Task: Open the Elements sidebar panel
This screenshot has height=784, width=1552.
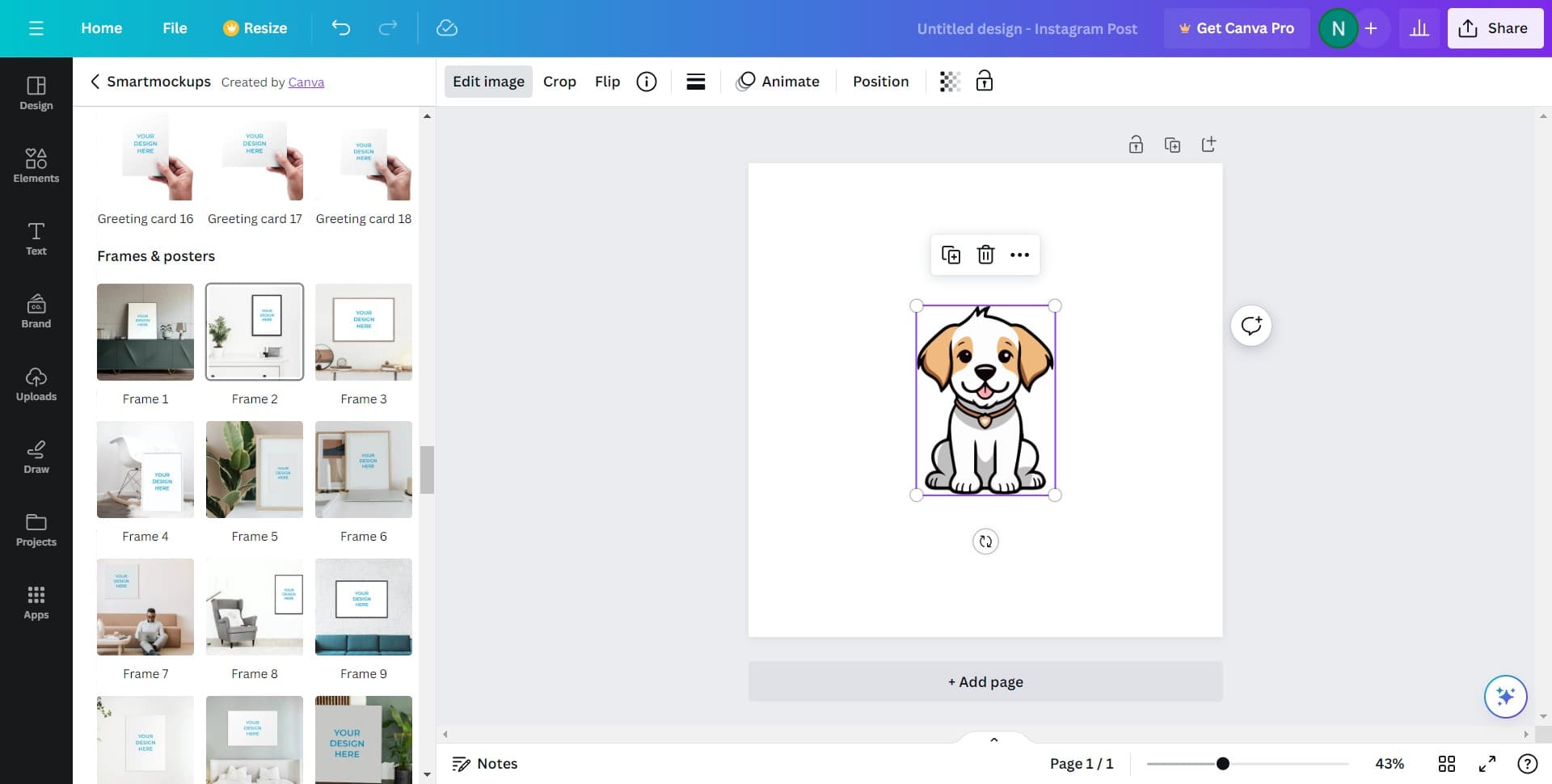Action: pos(36,166)
